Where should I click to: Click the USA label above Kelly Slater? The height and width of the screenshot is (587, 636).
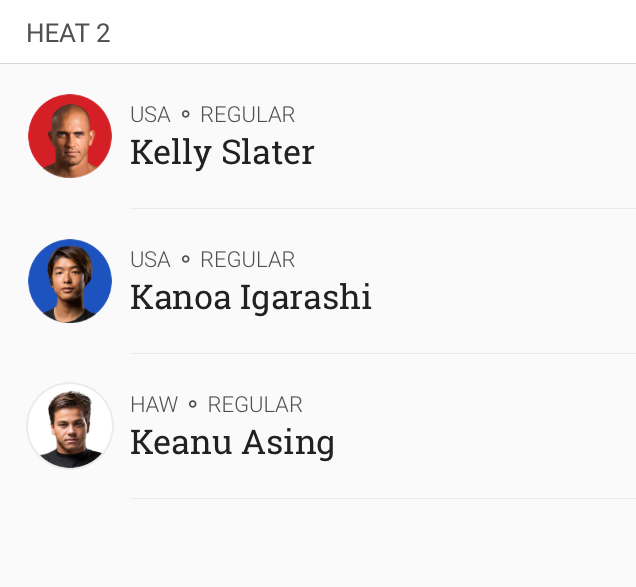[150, 115]
